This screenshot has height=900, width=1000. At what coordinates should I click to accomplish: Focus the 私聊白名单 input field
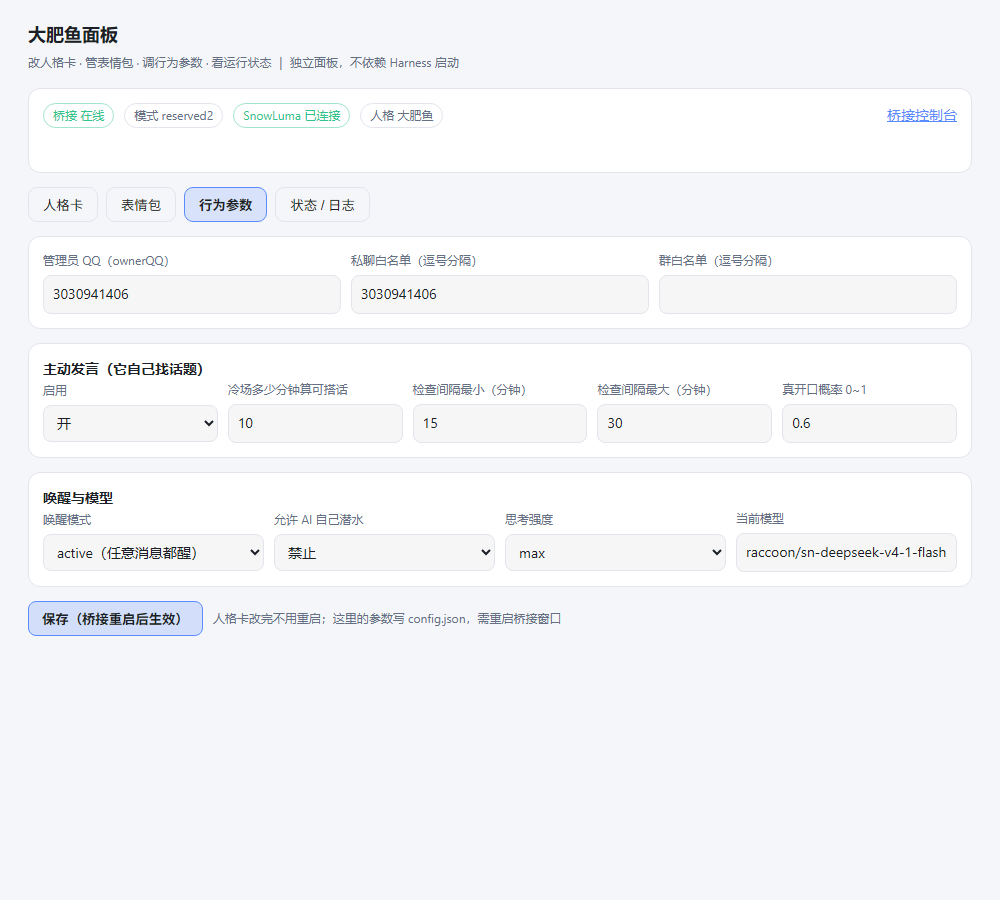(499, 295)
